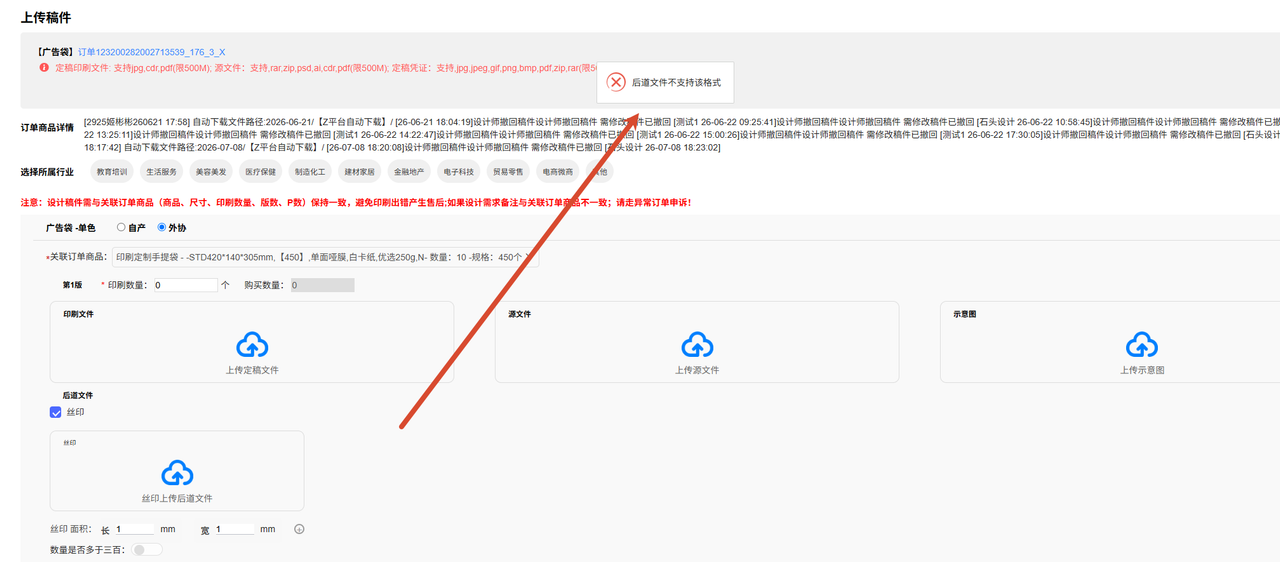
Task: Focus the 丝印 面积 宽 input
Action: pos(235,529)
